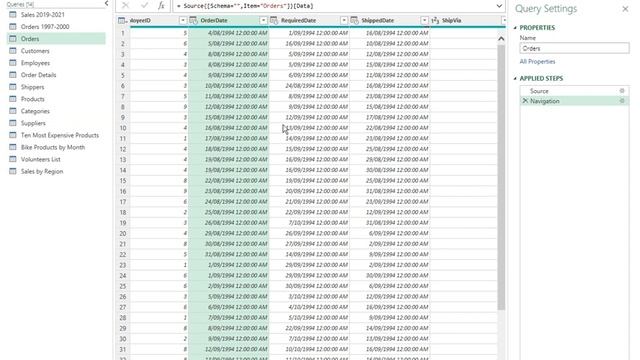
Task: Collapse the APPLIED STEPS section
Action: [515, 78]
